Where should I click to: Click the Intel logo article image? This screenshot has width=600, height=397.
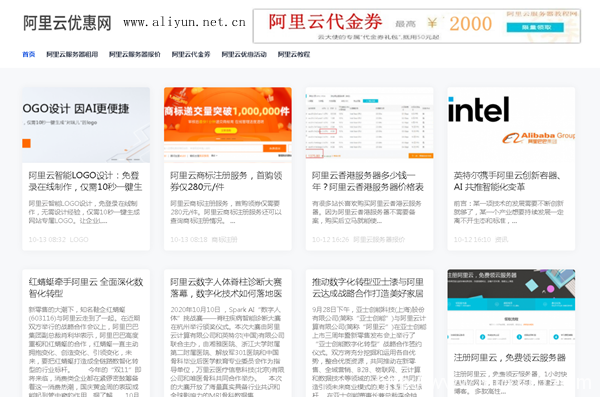pos(478,110)
